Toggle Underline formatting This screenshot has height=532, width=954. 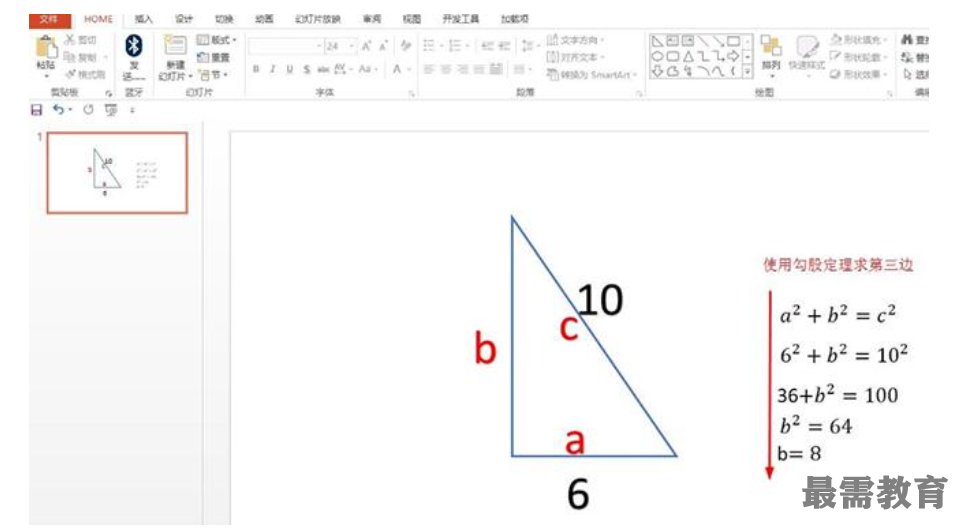(290, 69)
